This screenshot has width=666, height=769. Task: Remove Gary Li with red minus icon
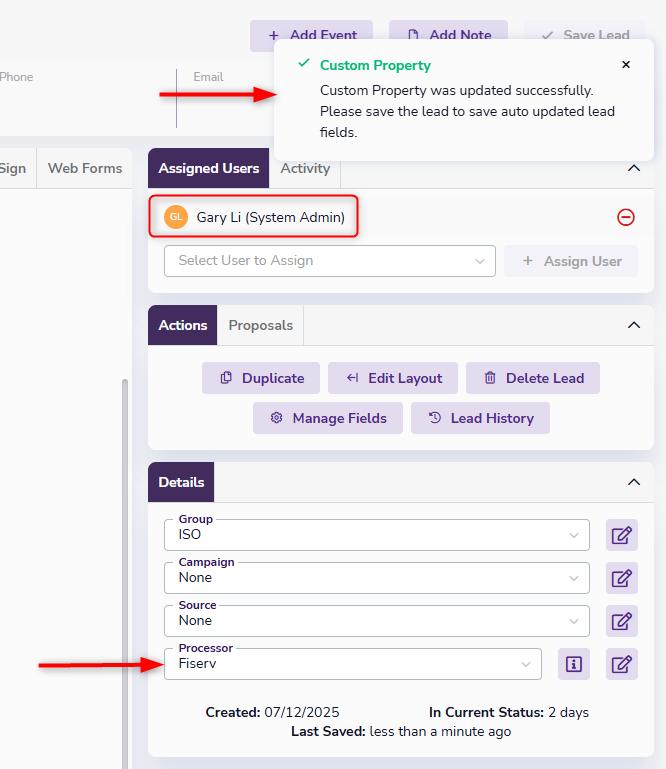[626, 217]
